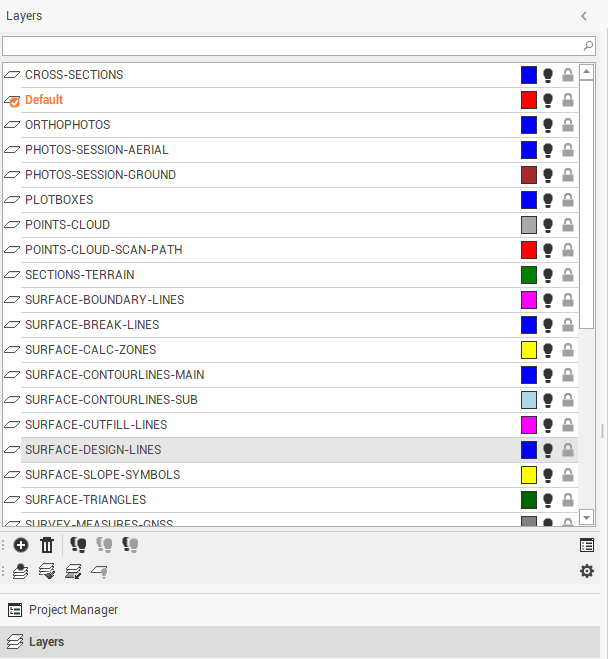The width and height of the screenshot is (608, 659).
Task: Select the CROSS-SECTIONS layer name
Action: coord(74,75)
